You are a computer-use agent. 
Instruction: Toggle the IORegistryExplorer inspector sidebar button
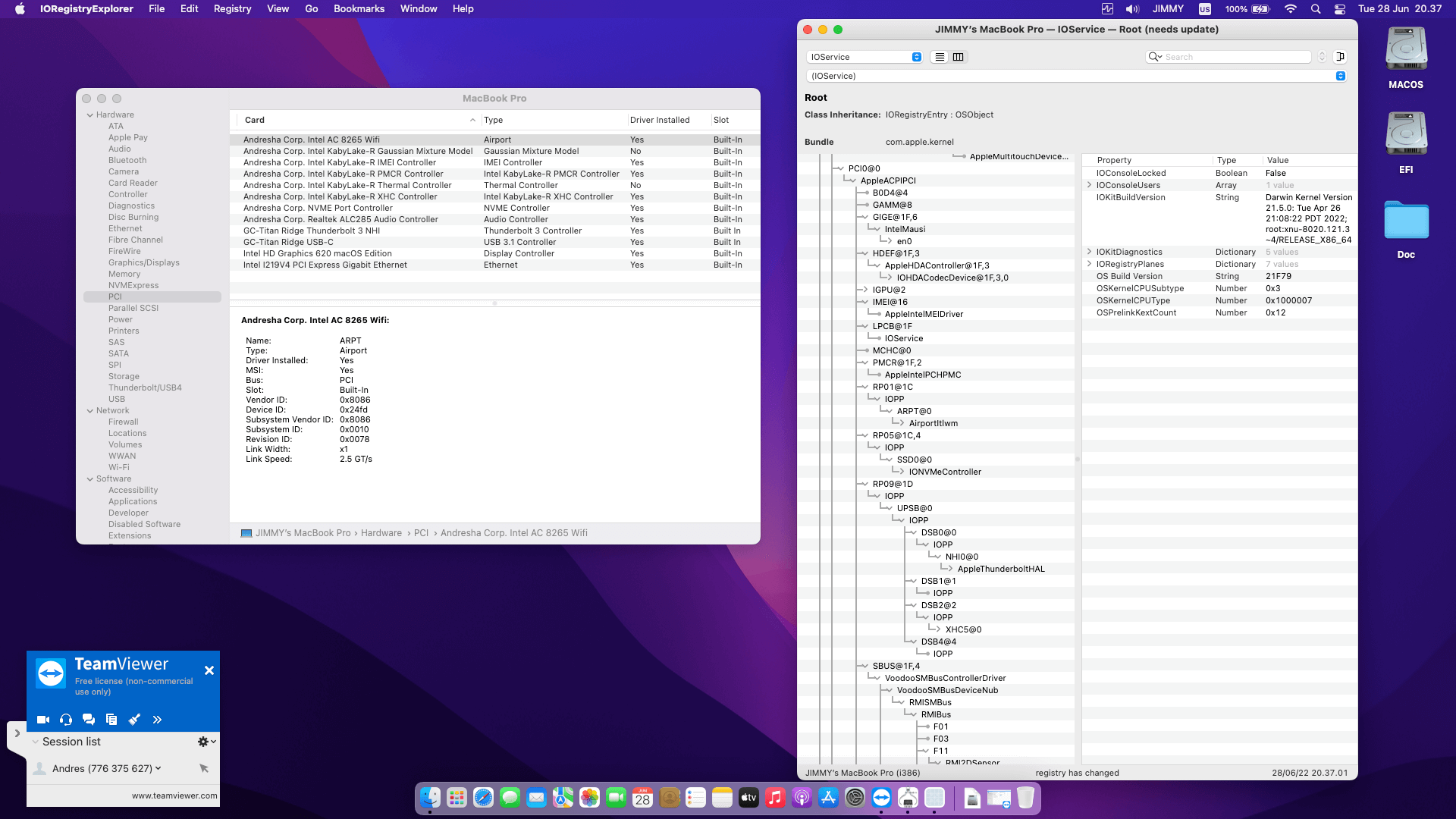[x=1340, y=57]
